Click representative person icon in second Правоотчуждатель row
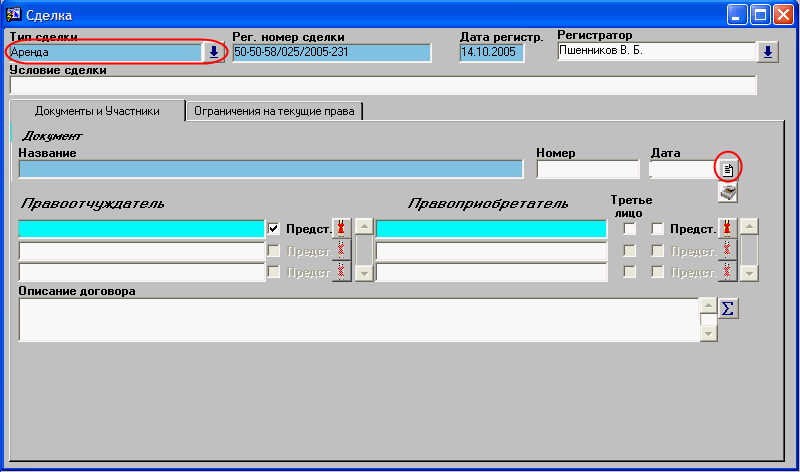The width and height of the screenshot is (800, 472). [x=341, y=250]
